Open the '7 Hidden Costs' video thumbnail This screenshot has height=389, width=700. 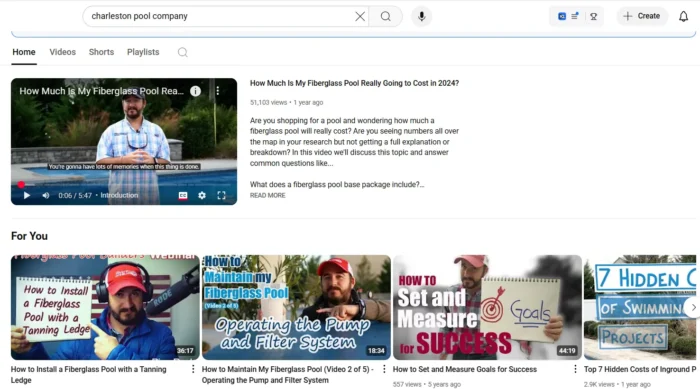640,307
